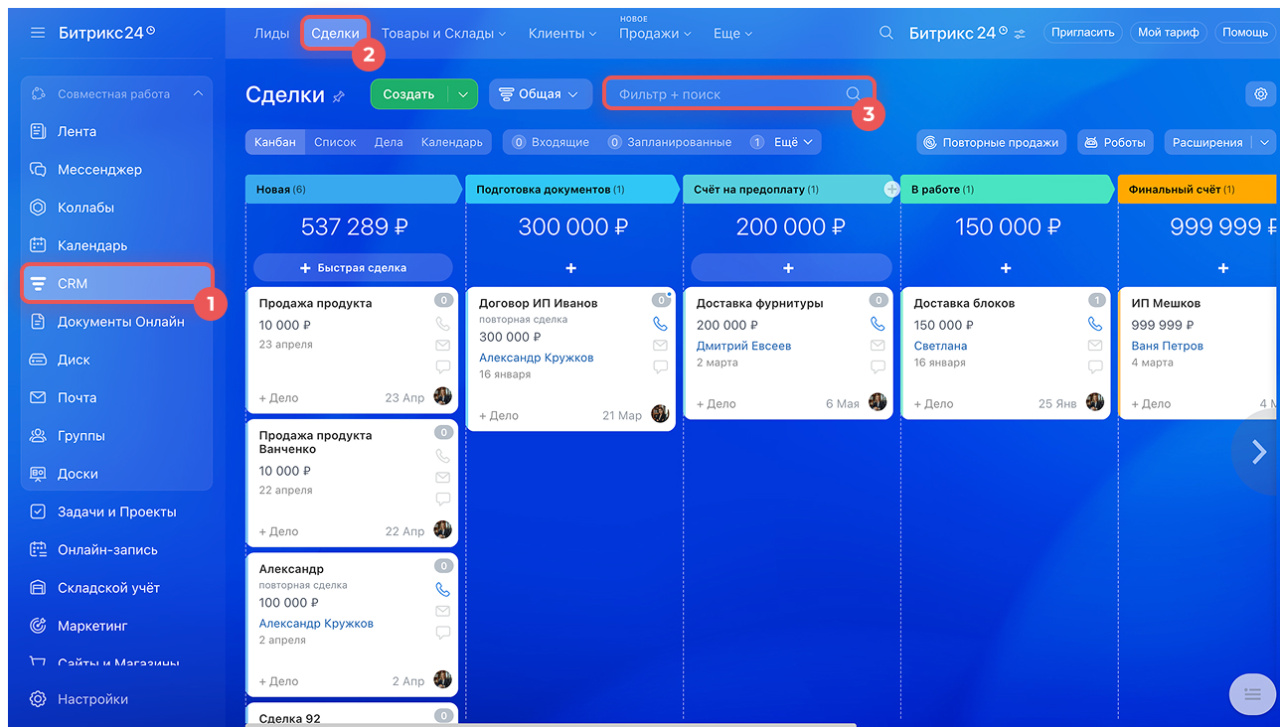1280x727 pixels.
Task: Click + Дело on Доставка блоков card
Action: (933, 404)
